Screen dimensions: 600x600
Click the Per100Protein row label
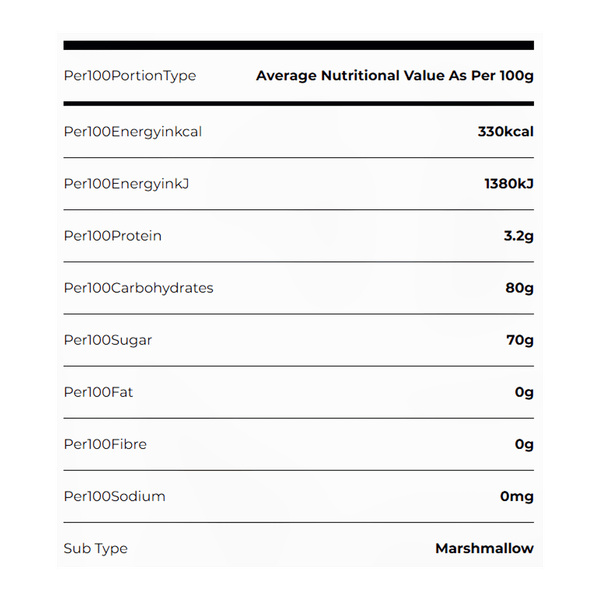point(112,236)
